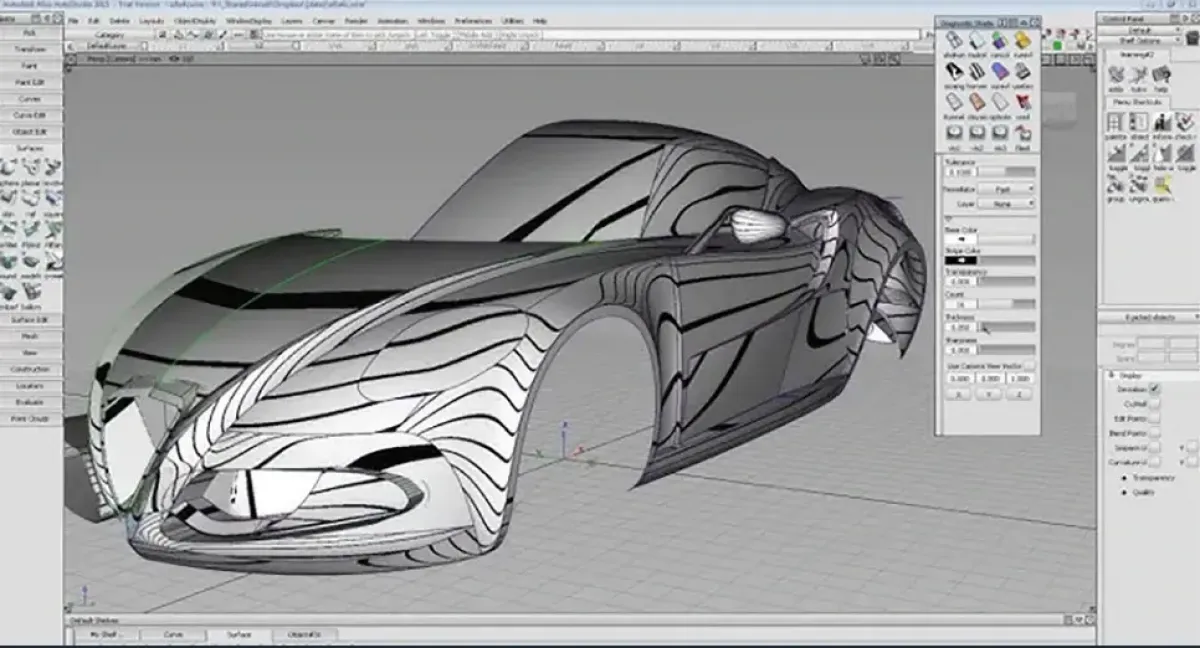Click the Curve Edit palette button
The width and height of the screenshot is (1200, 648).
(30, 115)
